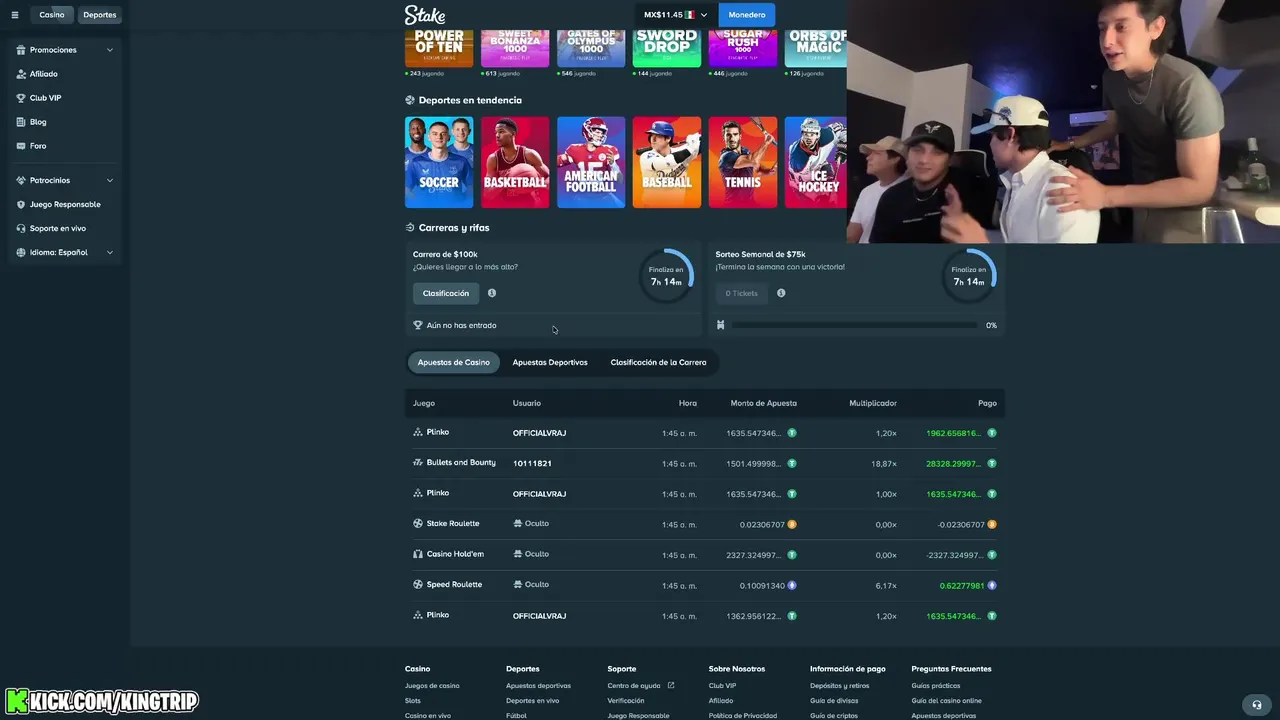Select the Apuestas de Casino tab

(454, 362)
